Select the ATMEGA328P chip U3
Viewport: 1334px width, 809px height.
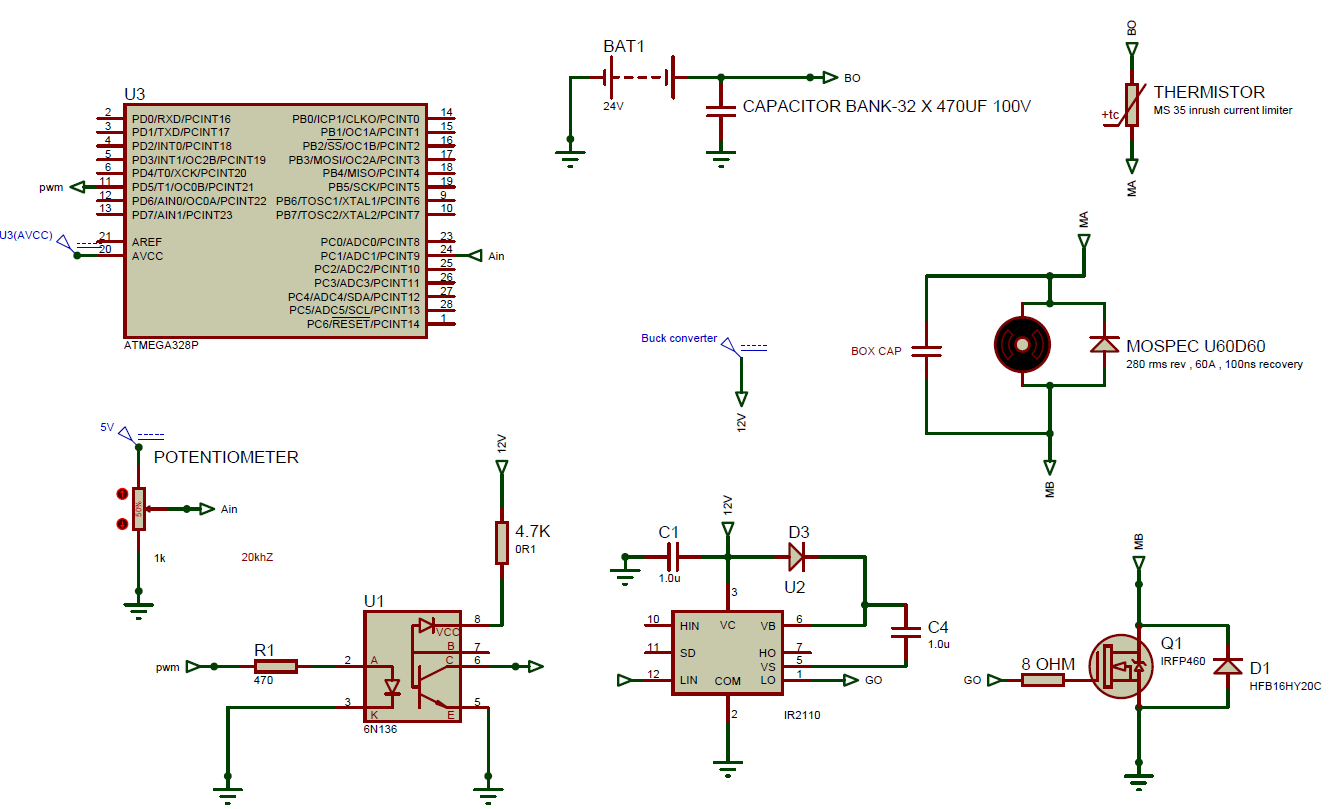click(x=276, y=219)
